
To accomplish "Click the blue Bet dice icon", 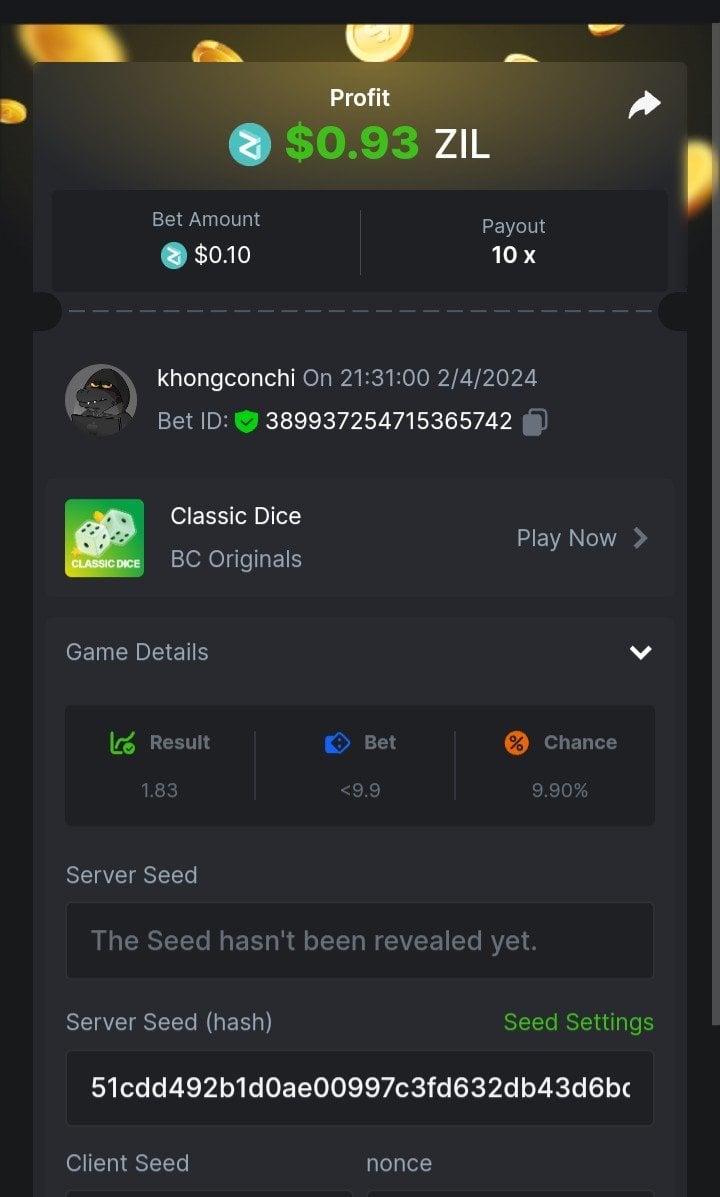I will 338,743.
